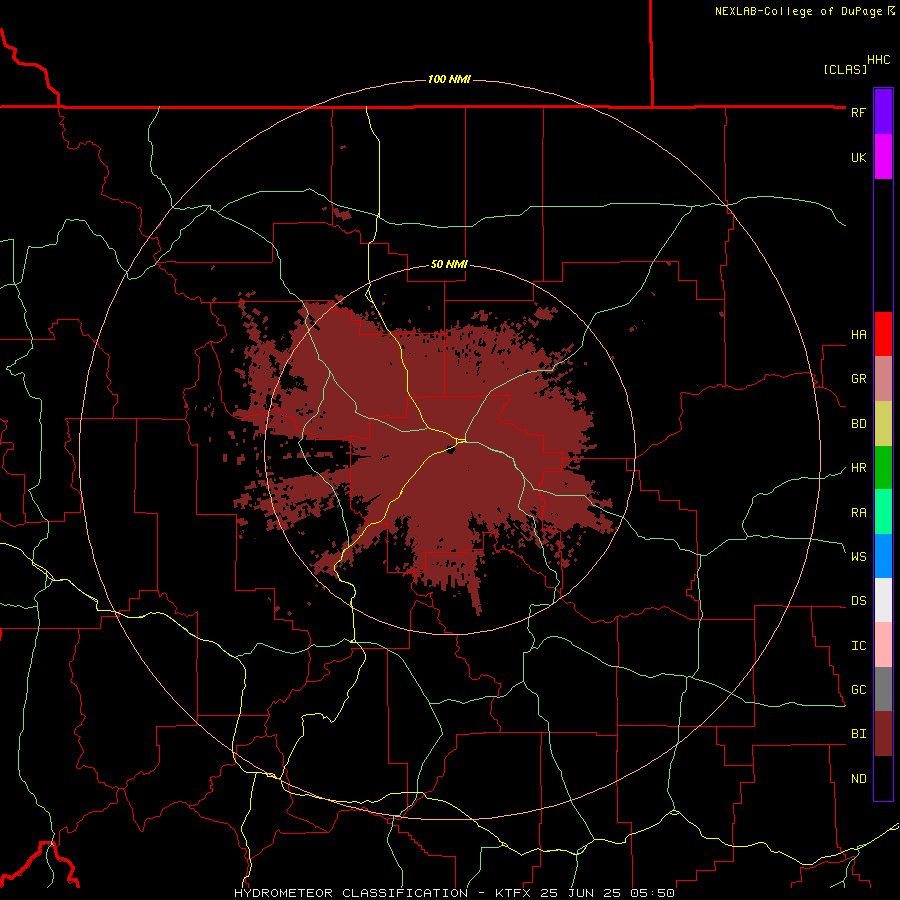900x900 pixels.
Task: Click the BI dark red legend swatch
Action: 883,734
